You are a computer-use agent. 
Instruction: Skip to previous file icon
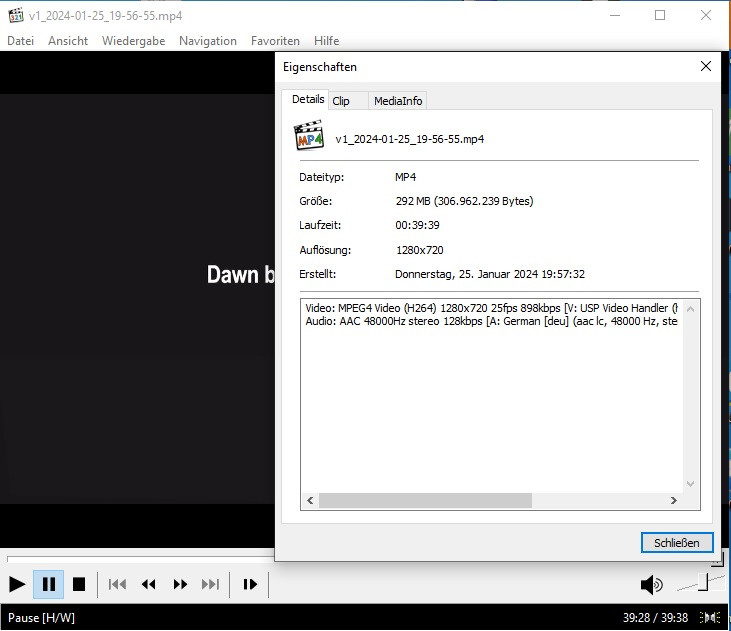point(117,584)
